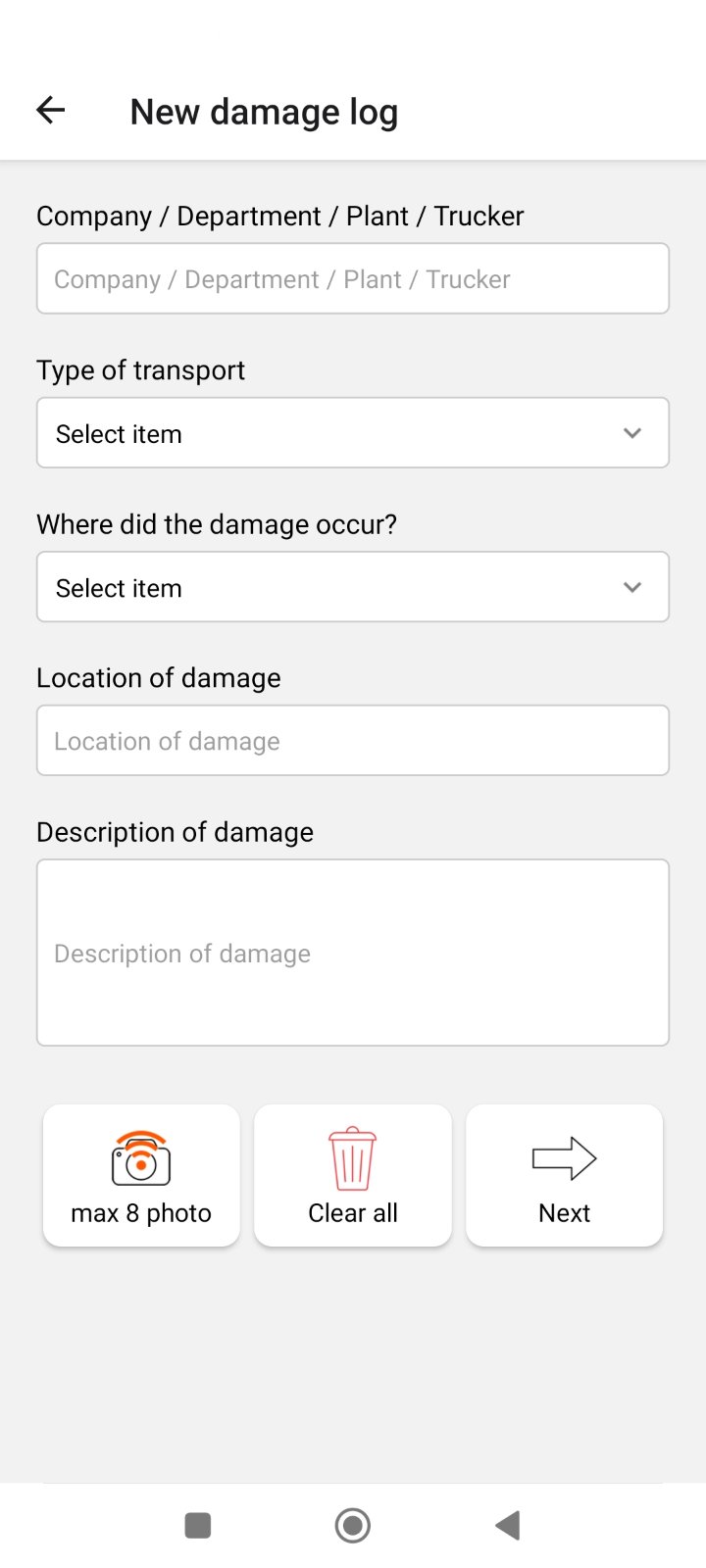Image resolution: width=706 pixels, height=1568 pixels.
Task: Click the 'Description of damage' heading label
Action: 175,832
